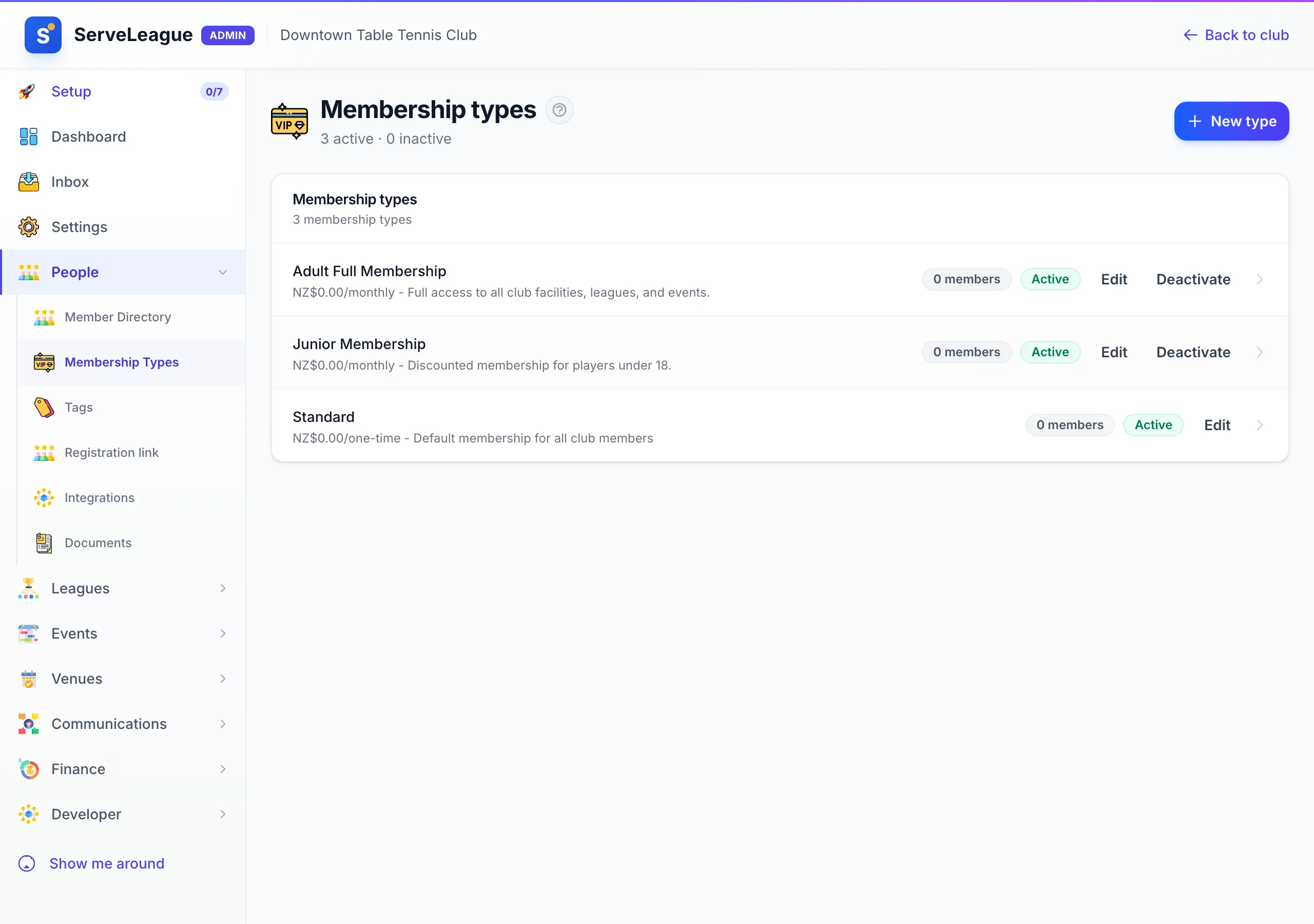This screenshot has width=1314, height=924.
Task: Open Adult Full Membership row chevron
Action: point(1260,279)
